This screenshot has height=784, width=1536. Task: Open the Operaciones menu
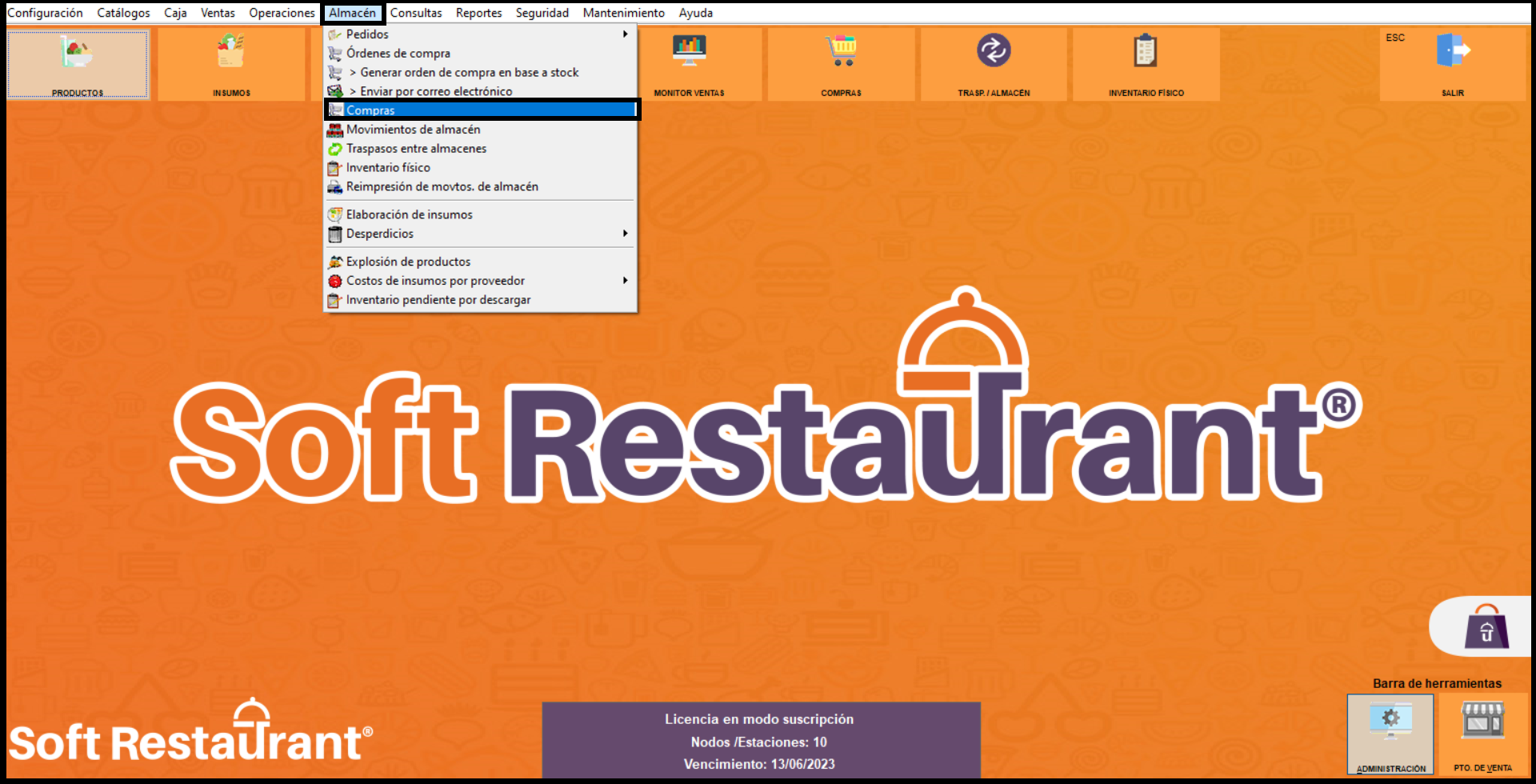pos(282,13)
